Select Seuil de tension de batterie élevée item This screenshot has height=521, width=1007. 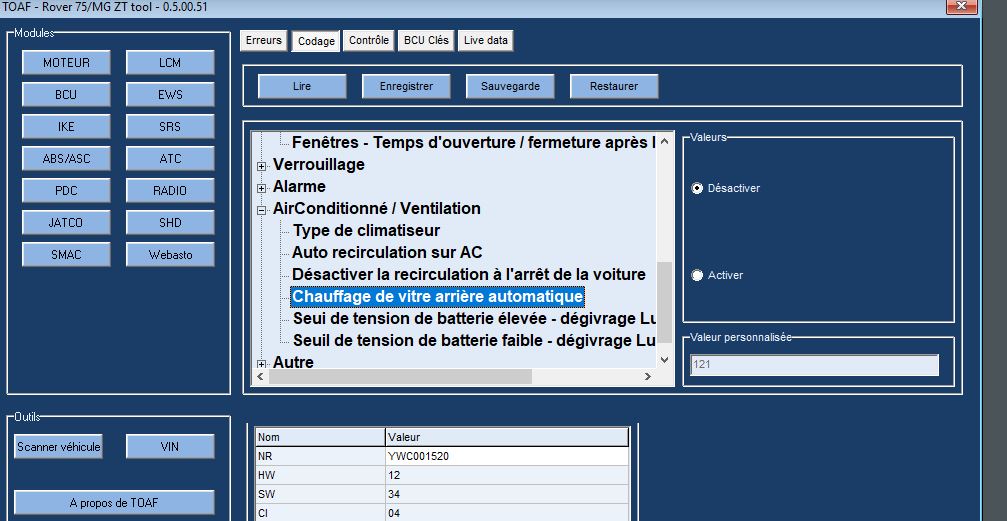click(474, 319)
